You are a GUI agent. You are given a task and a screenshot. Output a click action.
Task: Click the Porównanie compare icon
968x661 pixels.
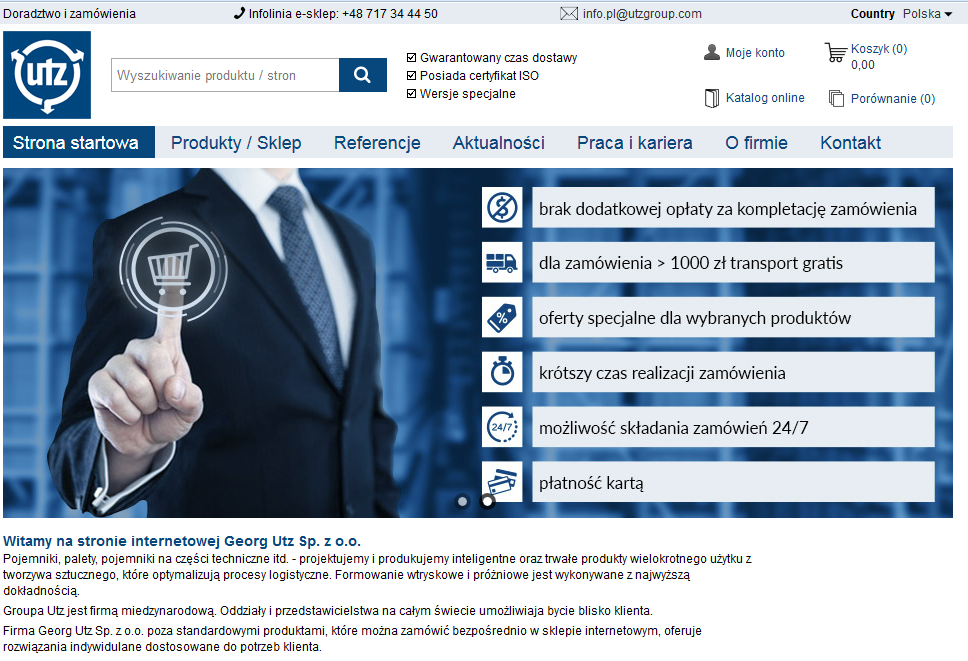click(836, 98)
